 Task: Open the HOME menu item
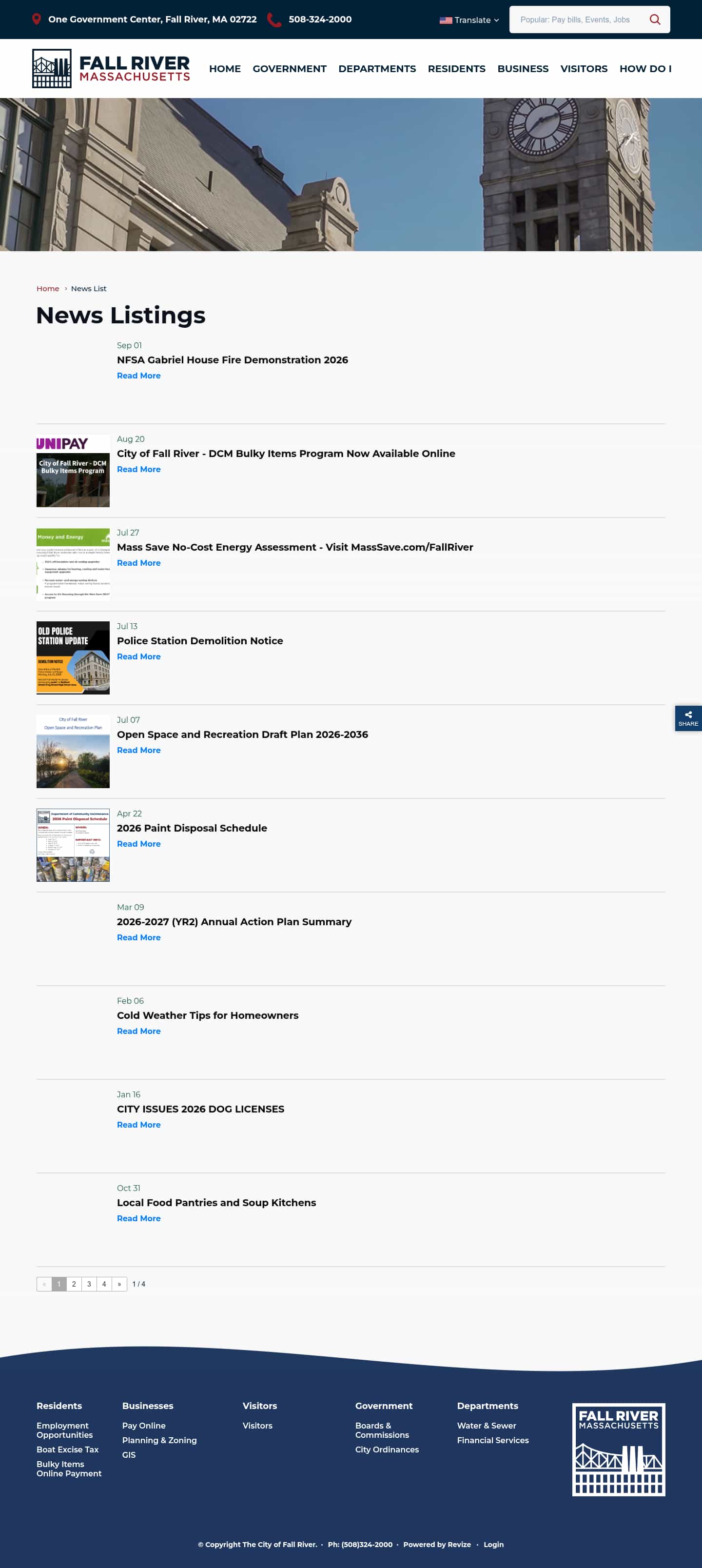pyautogui.click(x=225, y=69)
